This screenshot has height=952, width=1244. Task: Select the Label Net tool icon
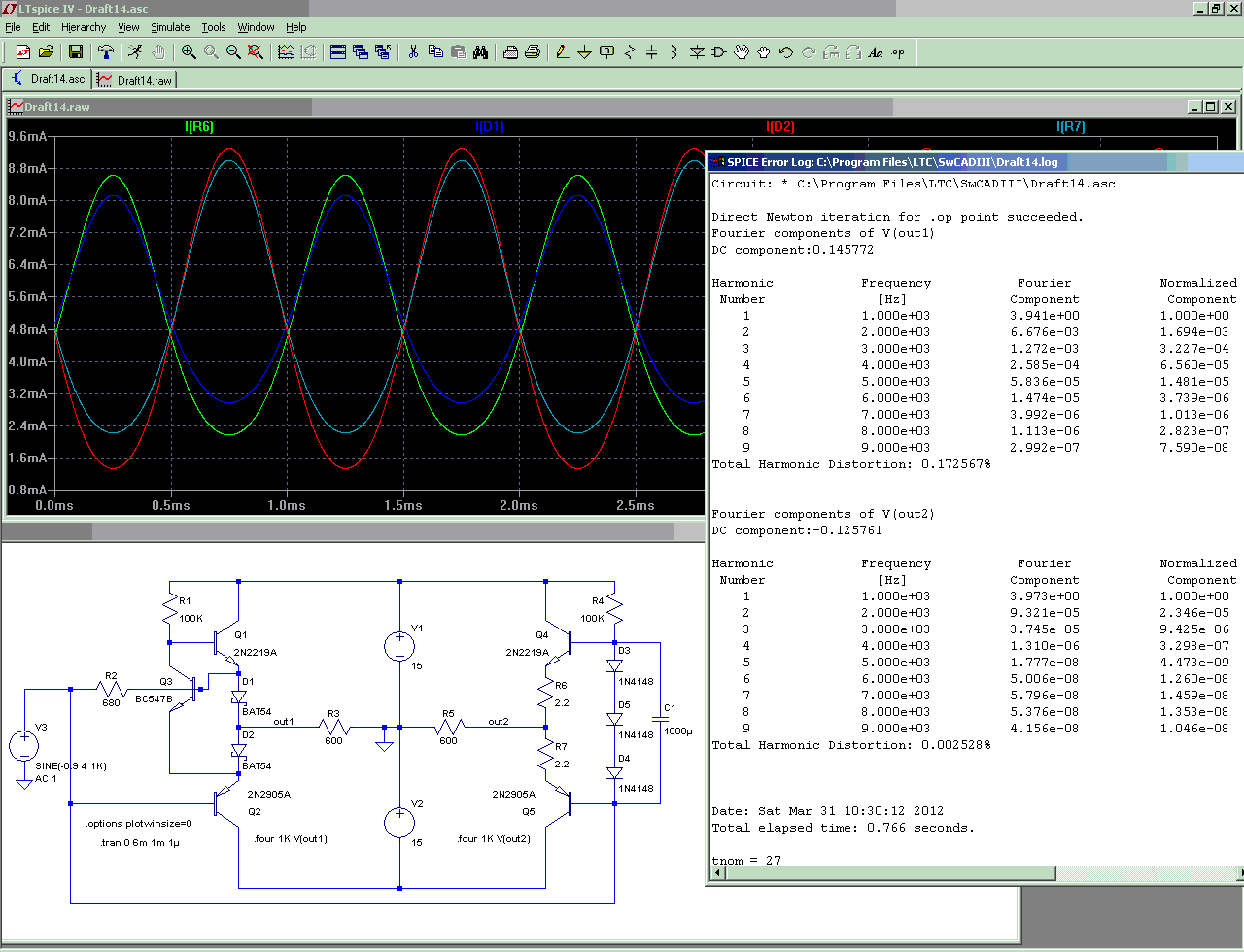pos(607,52)
